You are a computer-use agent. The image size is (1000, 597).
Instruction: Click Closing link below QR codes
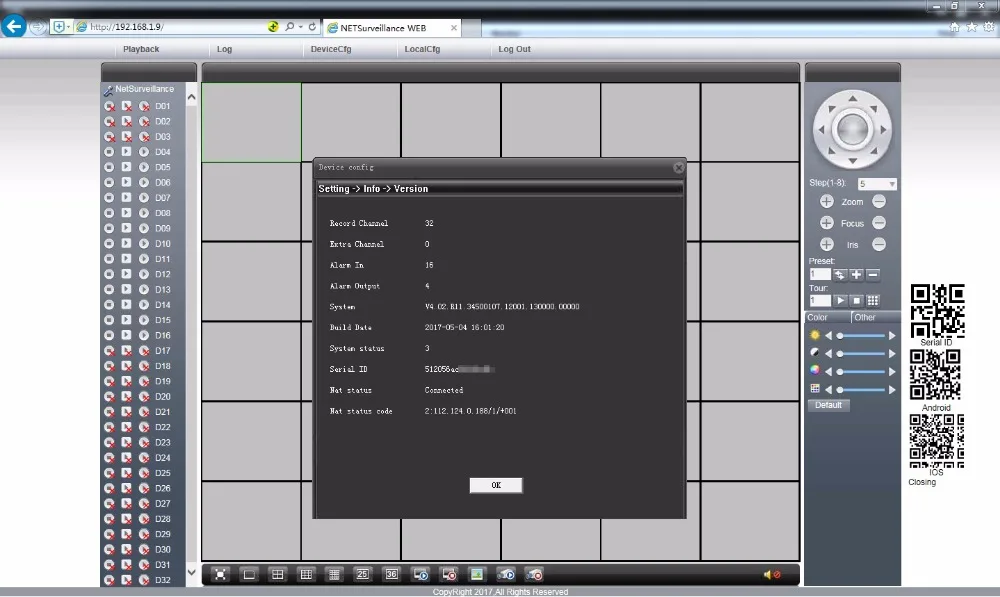(x=922, y=482)
